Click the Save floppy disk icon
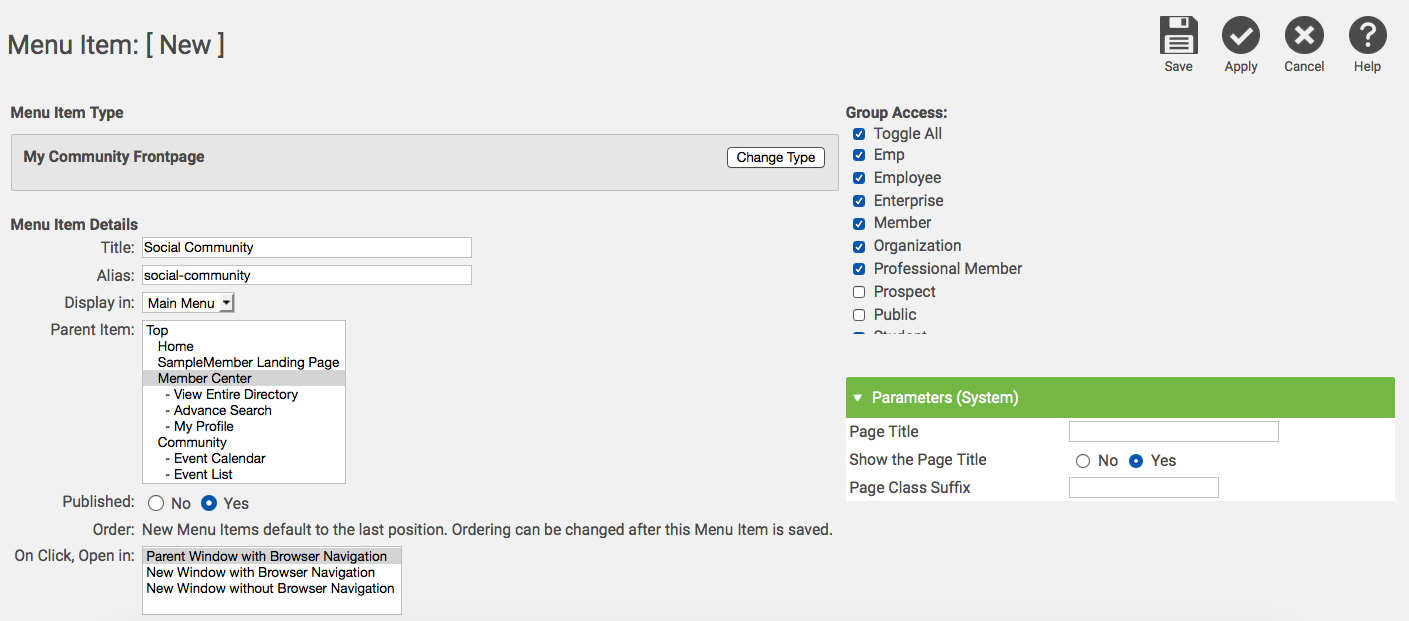Image resolution: width=1409 pixels, height=621 pixels. 1178,36
